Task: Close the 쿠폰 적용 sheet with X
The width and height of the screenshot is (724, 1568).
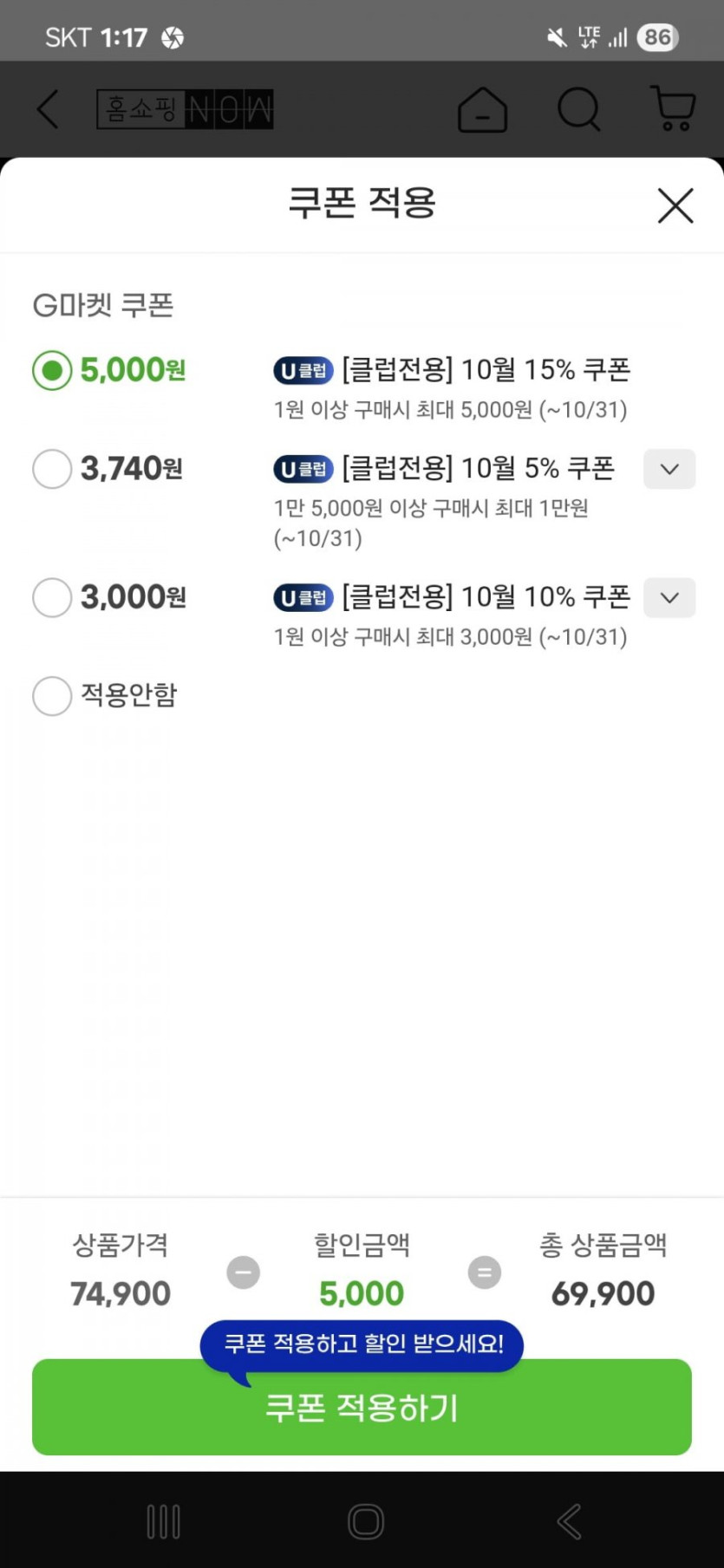Action: pyautogui.click(x=675, y=206)
